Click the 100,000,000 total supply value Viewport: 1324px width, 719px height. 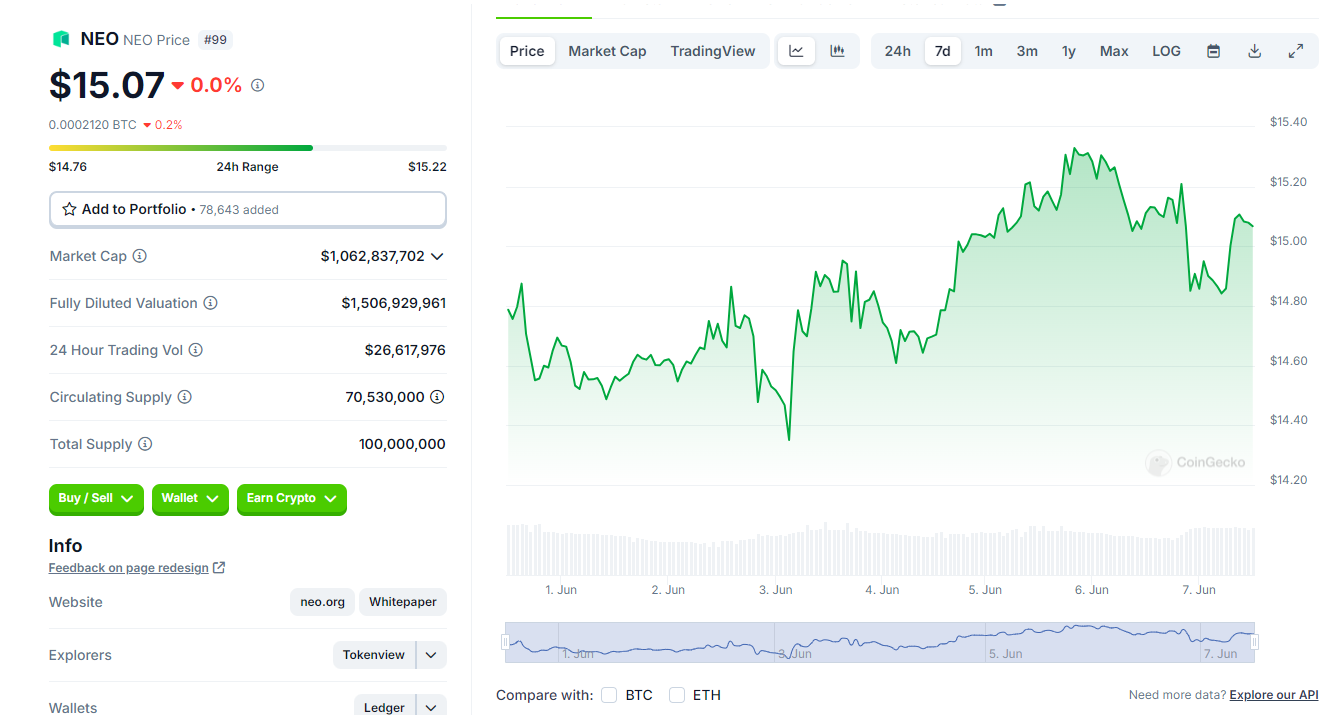click(x=402, y=444)
